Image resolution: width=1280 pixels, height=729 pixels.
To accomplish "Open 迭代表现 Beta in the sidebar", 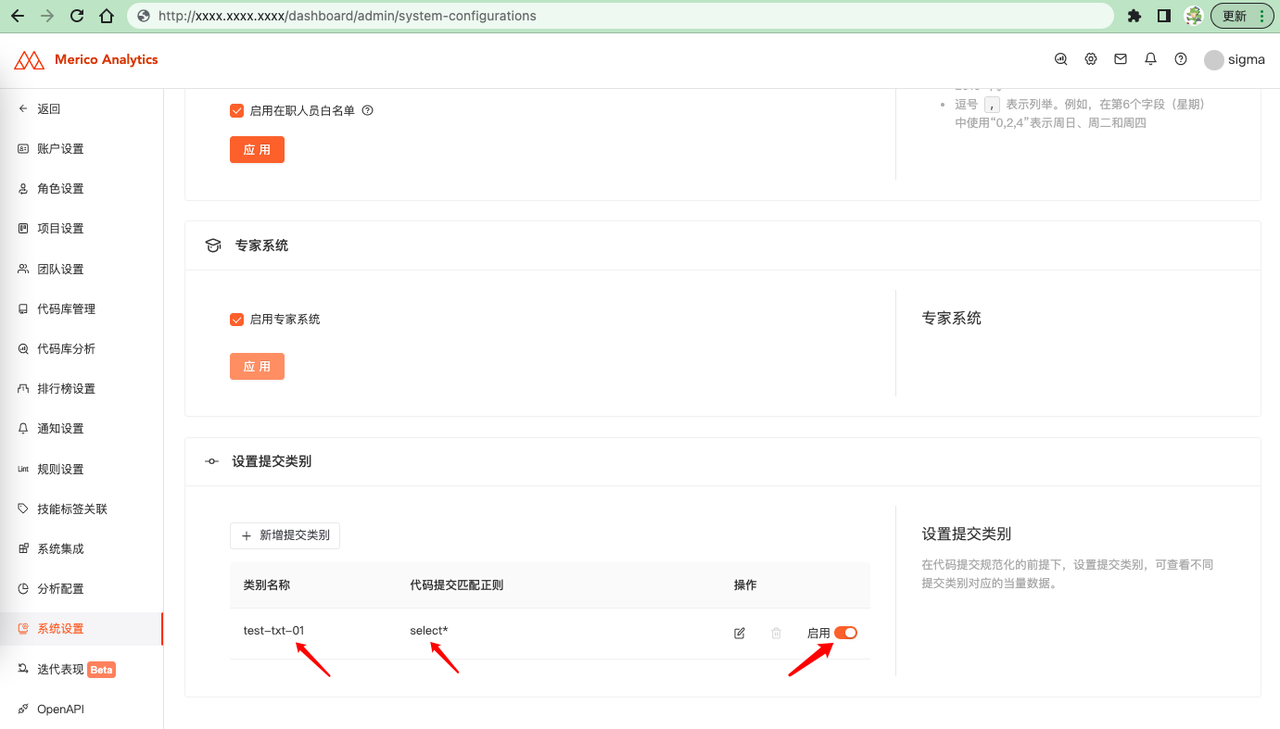I will (81, 669).
